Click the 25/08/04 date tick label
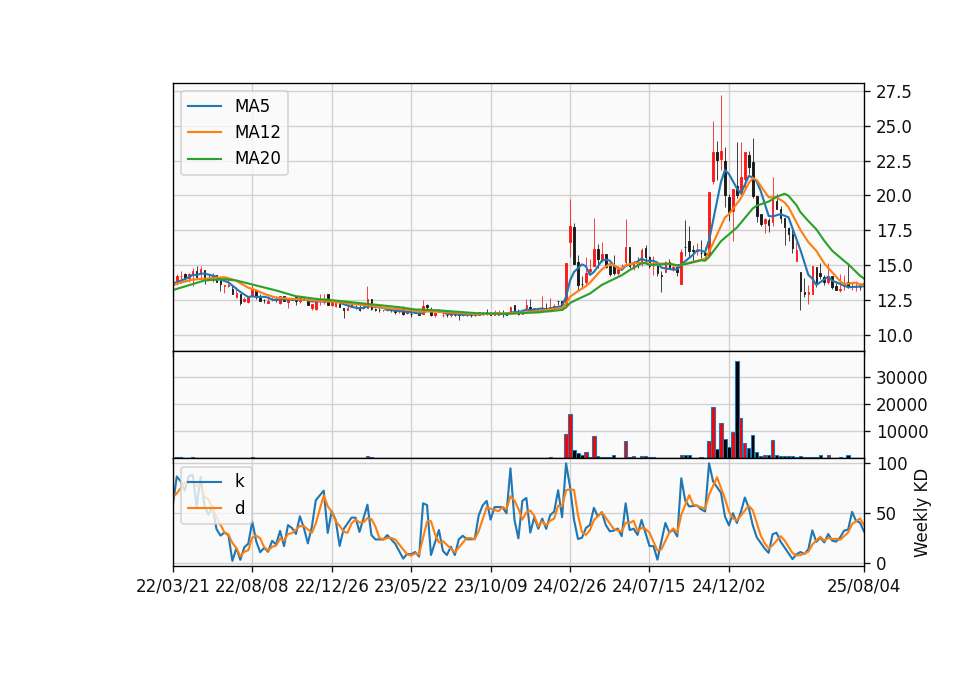This screenshot has width=960, height=690. pyautogui.click(x=863, y=586)
